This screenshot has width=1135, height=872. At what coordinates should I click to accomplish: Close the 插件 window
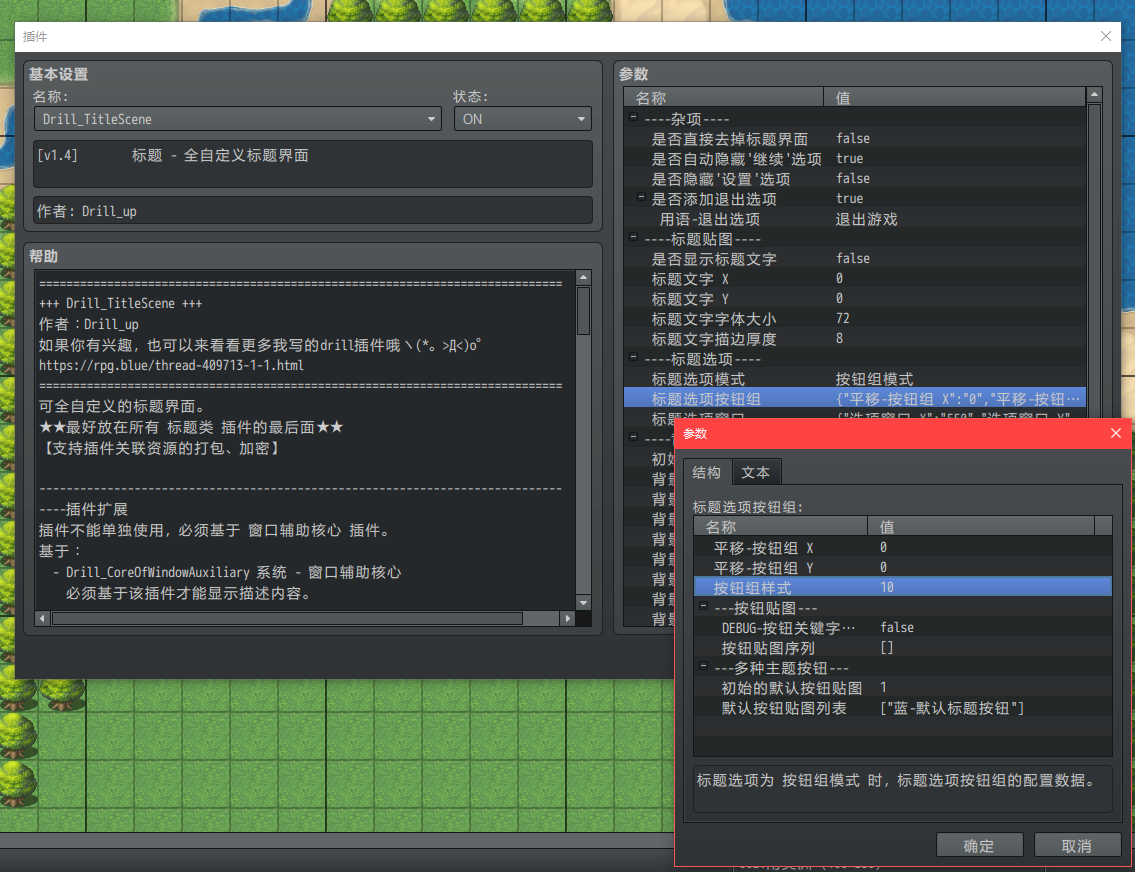tap(1105, 36)
